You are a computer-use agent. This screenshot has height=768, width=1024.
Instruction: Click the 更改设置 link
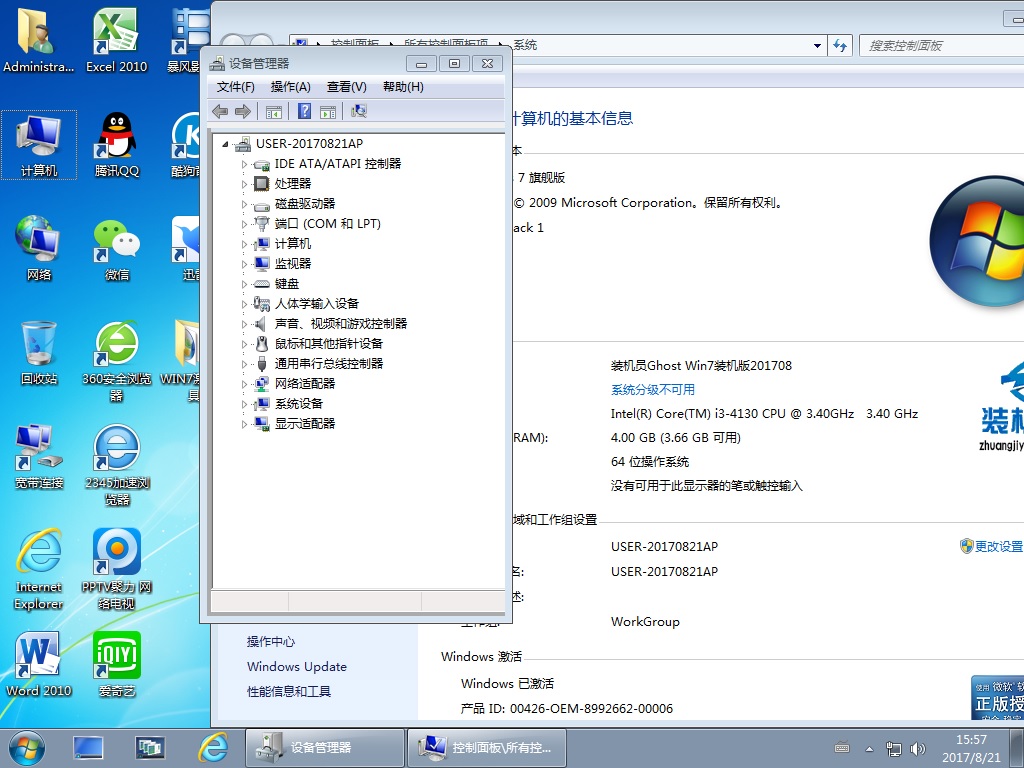coord(998,547)
